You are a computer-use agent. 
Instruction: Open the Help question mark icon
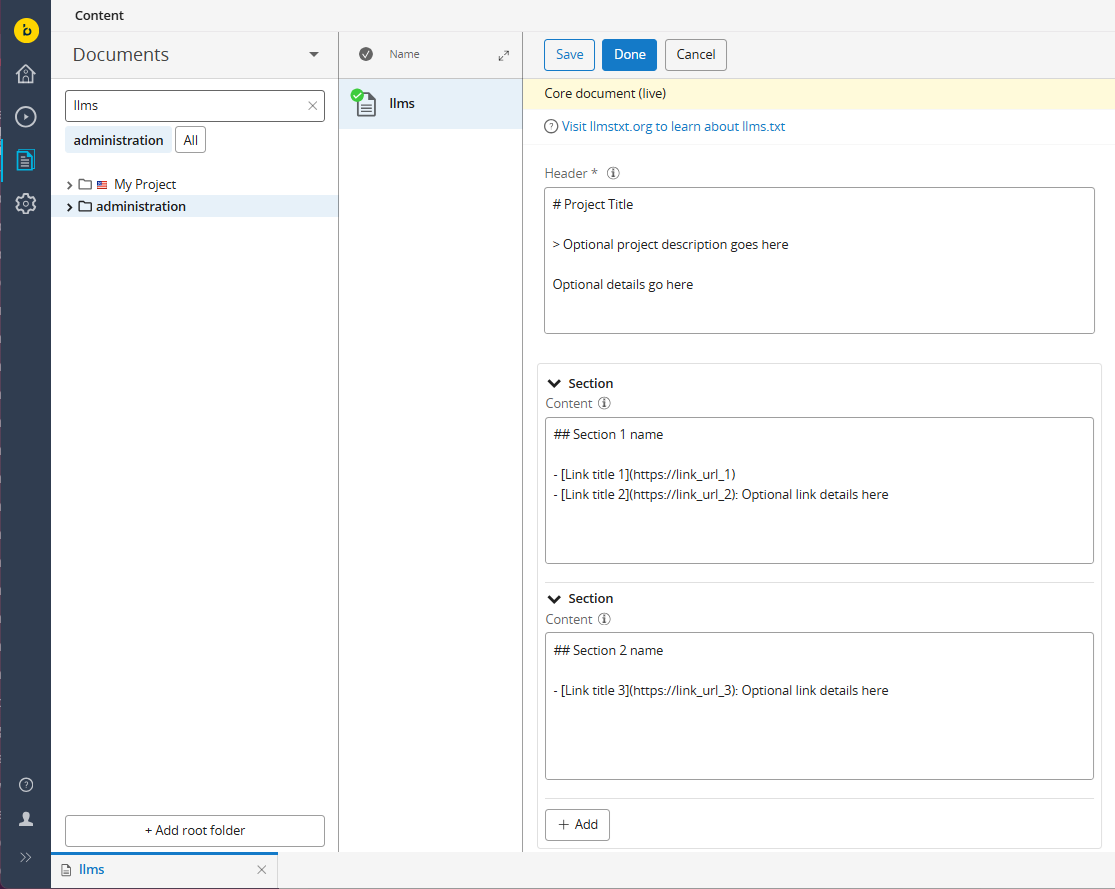click(x=26, y=785)
